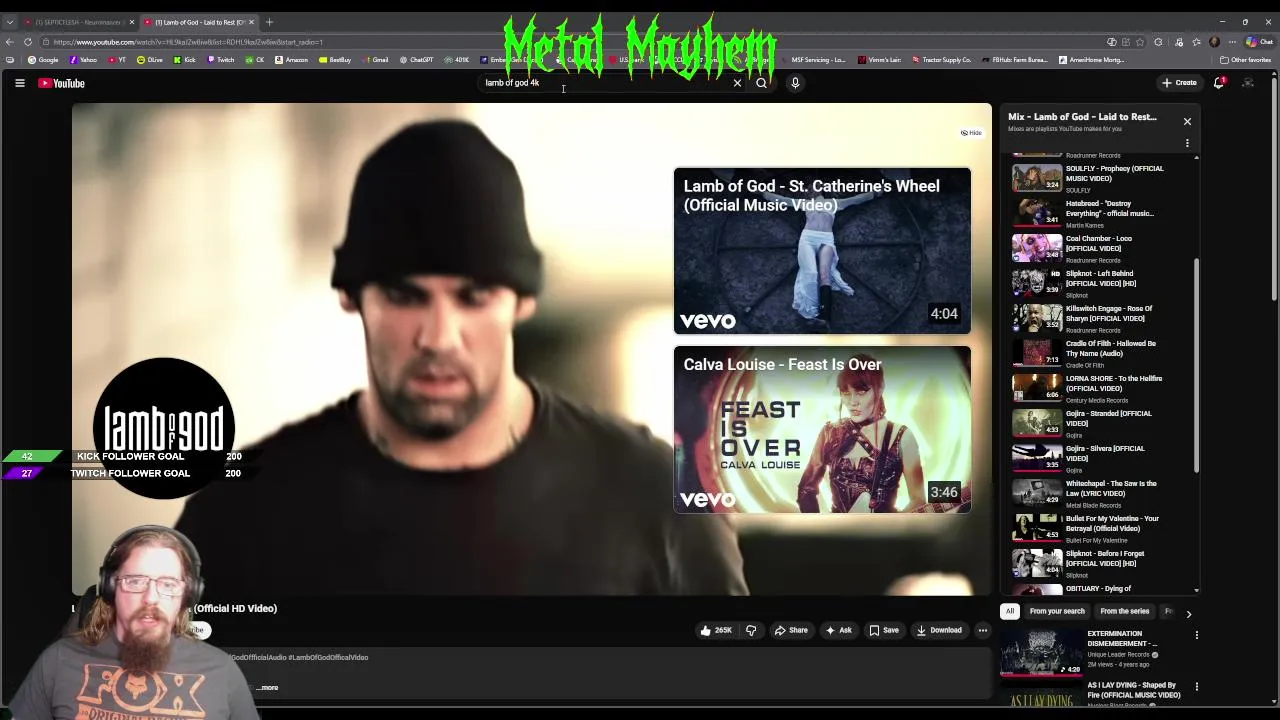Download the video
1280x720 pixels.
(938, 630)
